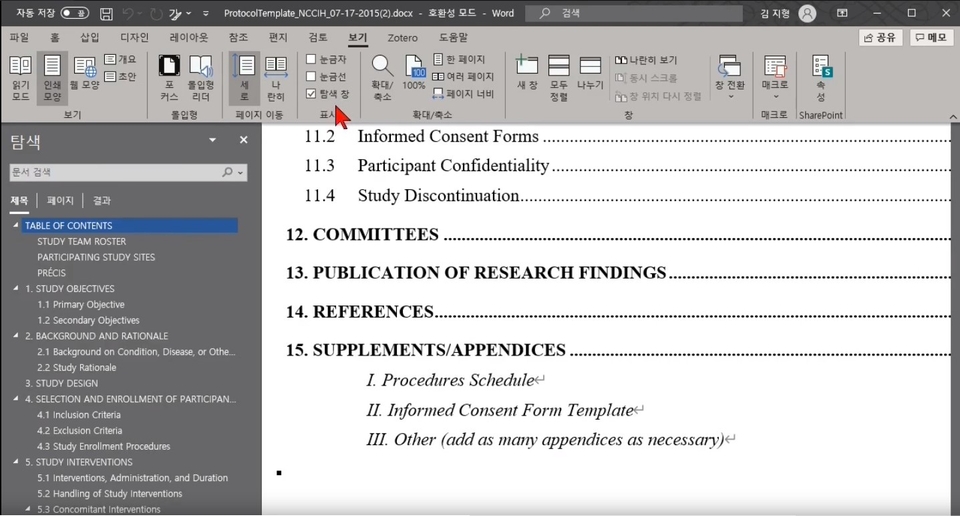Open search options dropdown in navigation pane

(241, 173)
